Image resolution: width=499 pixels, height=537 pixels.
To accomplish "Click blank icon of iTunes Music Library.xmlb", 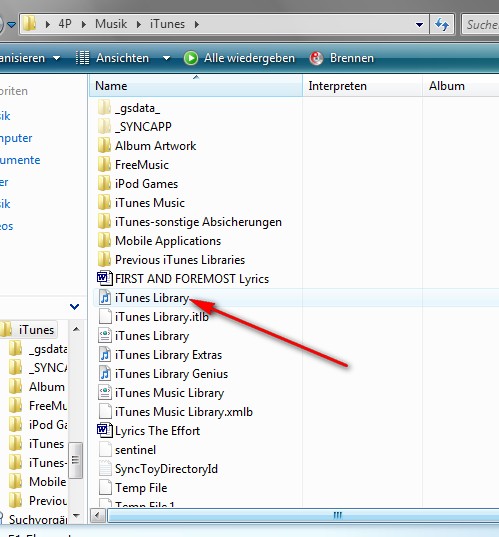I will click(x=105, y=412).
